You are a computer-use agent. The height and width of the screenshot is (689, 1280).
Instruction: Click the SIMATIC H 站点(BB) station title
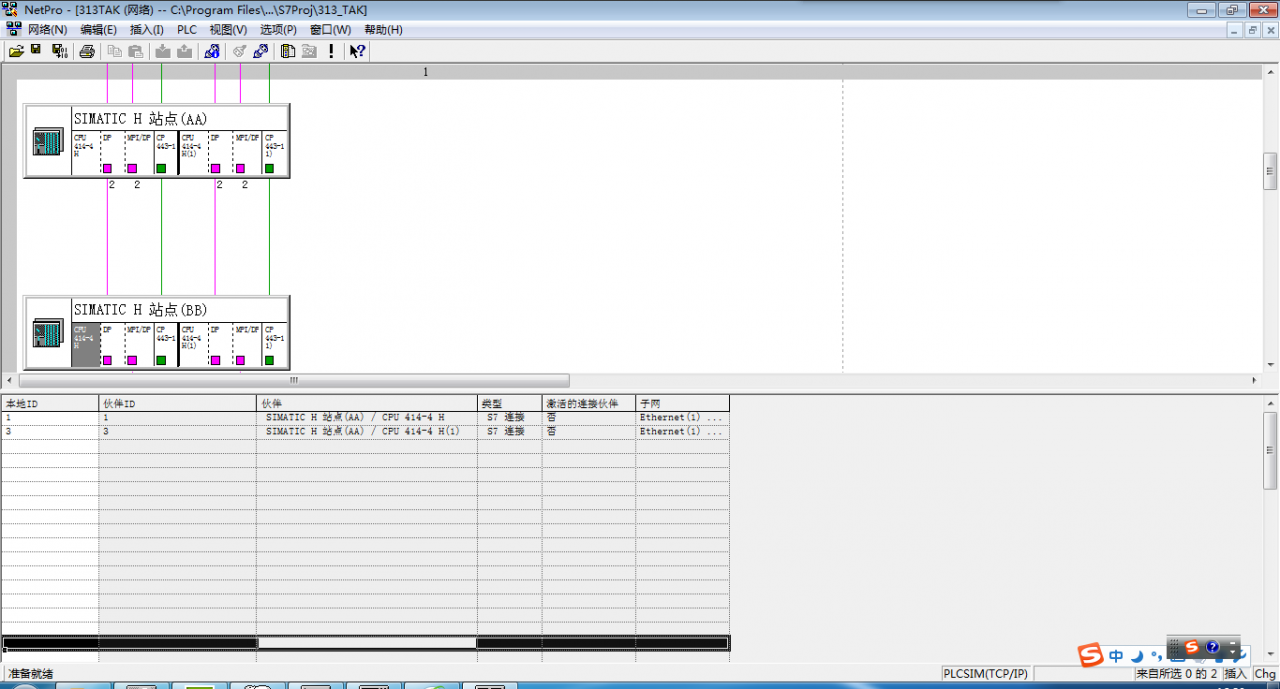(x=140, y=310)
